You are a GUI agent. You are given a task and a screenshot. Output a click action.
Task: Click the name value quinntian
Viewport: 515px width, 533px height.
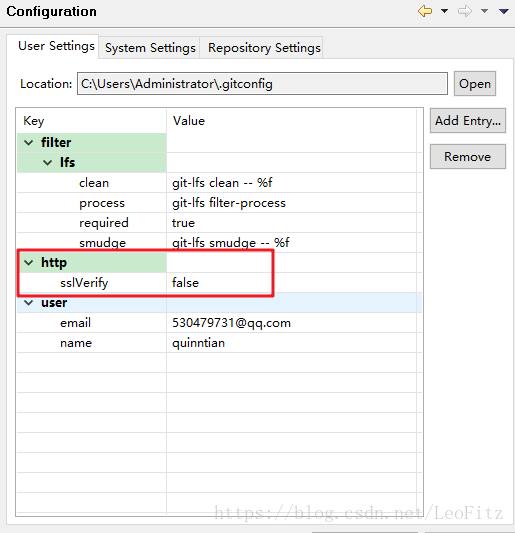pyautogui.click(x=199, y=343)
